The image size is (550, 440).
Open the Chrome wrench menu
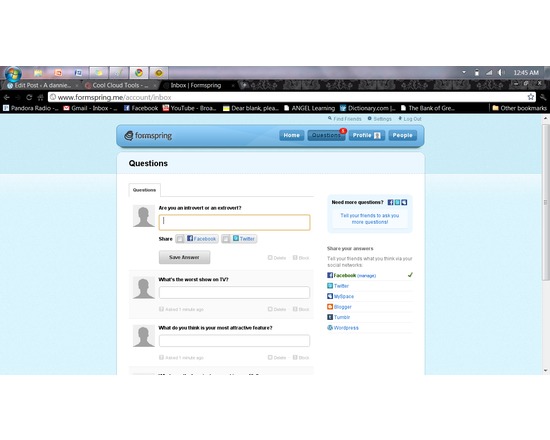[543, 97]
